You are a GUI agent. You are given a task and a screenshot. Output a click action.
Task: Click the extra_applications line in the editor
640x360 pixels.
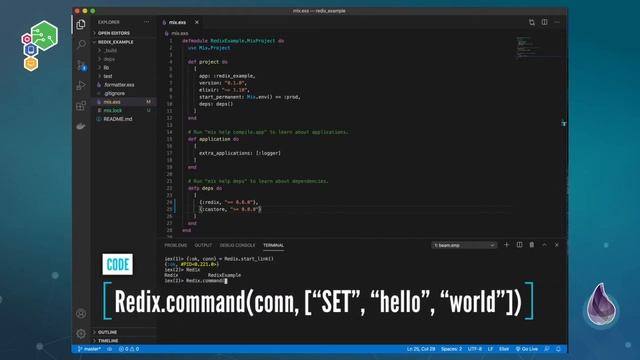[x=240, y=153]
